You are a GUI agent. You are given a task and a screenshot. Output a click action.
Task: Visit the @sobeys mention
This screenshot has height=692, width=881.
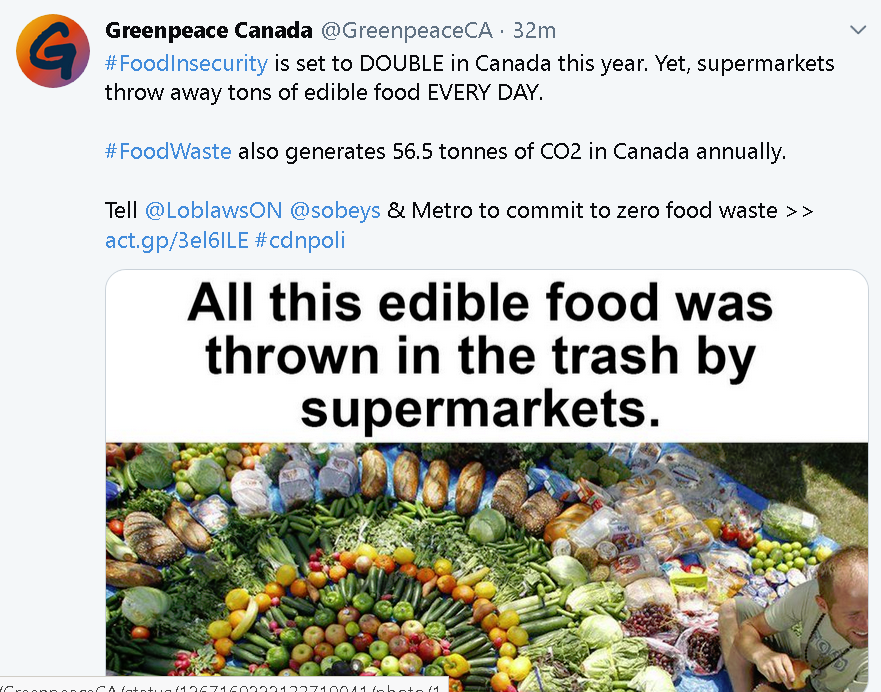tap(335, 211)
